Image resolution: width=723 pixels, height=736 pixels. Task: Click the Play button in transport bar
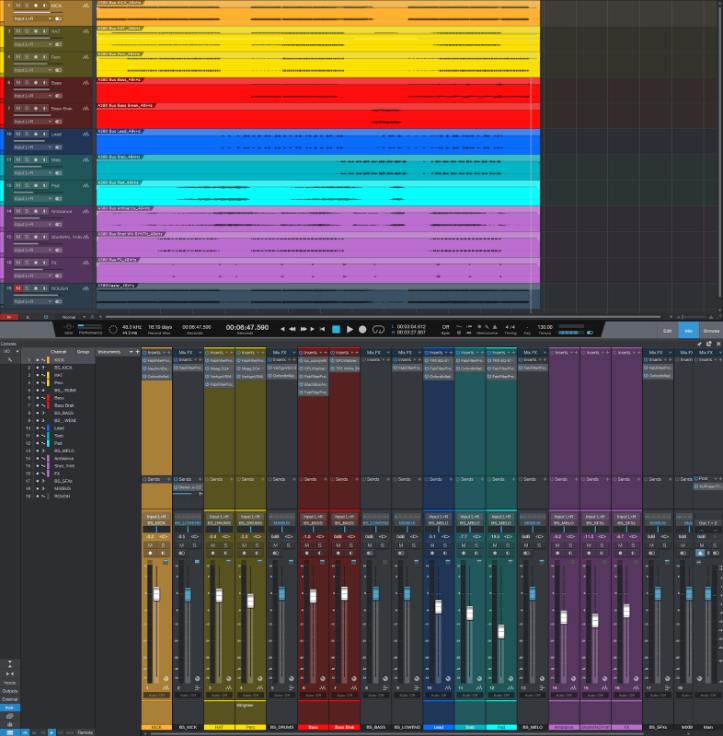click(349, 329)
